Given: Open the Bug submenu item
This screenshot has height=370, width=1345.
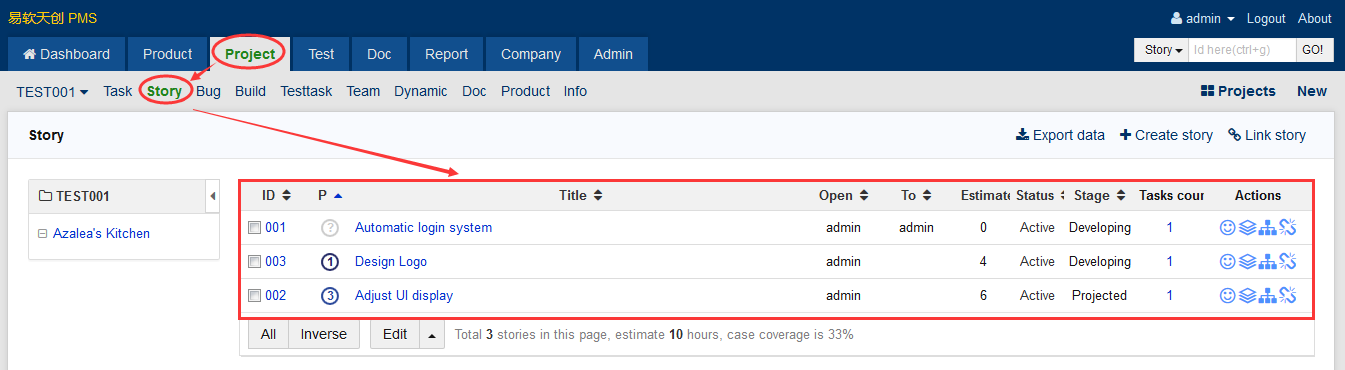Looking at the screenshot, I should click(x=208, y=91).
